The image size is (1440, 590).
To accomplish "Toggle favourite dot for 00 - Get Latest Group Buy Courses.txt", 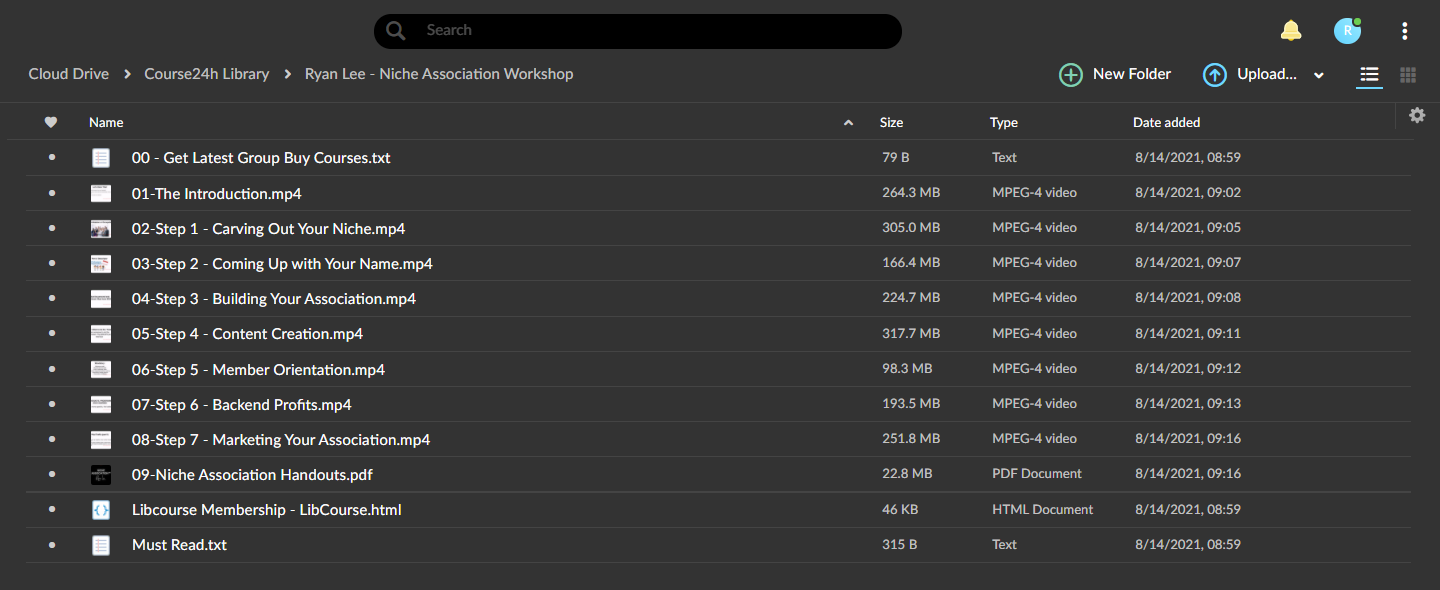I will click(x=52, y=158).
